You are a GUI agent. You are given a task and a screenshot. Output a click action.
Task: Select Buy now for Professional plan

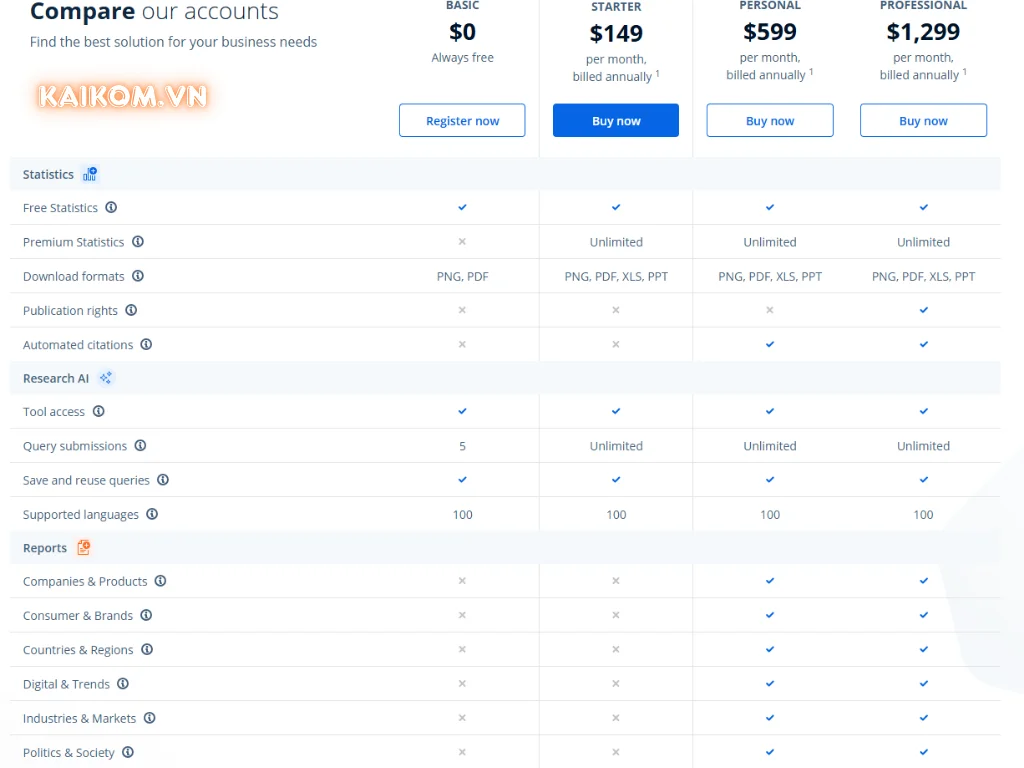click(x=923, y=121)
